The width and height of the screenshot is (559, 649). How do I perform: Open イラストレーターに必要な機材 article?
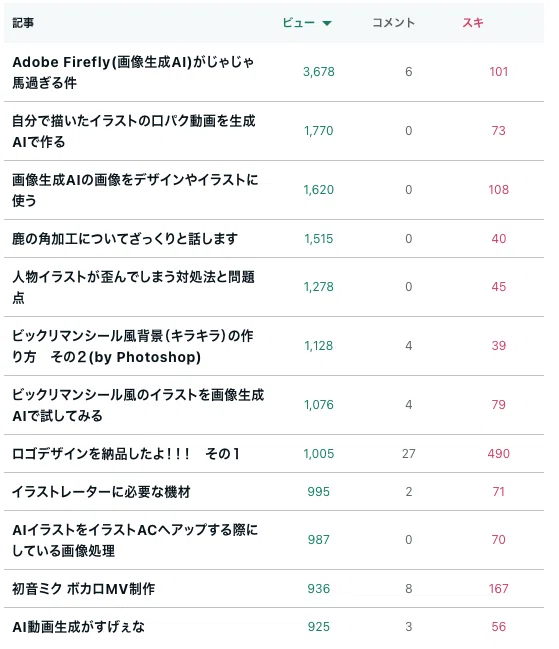tap(101, 492)
